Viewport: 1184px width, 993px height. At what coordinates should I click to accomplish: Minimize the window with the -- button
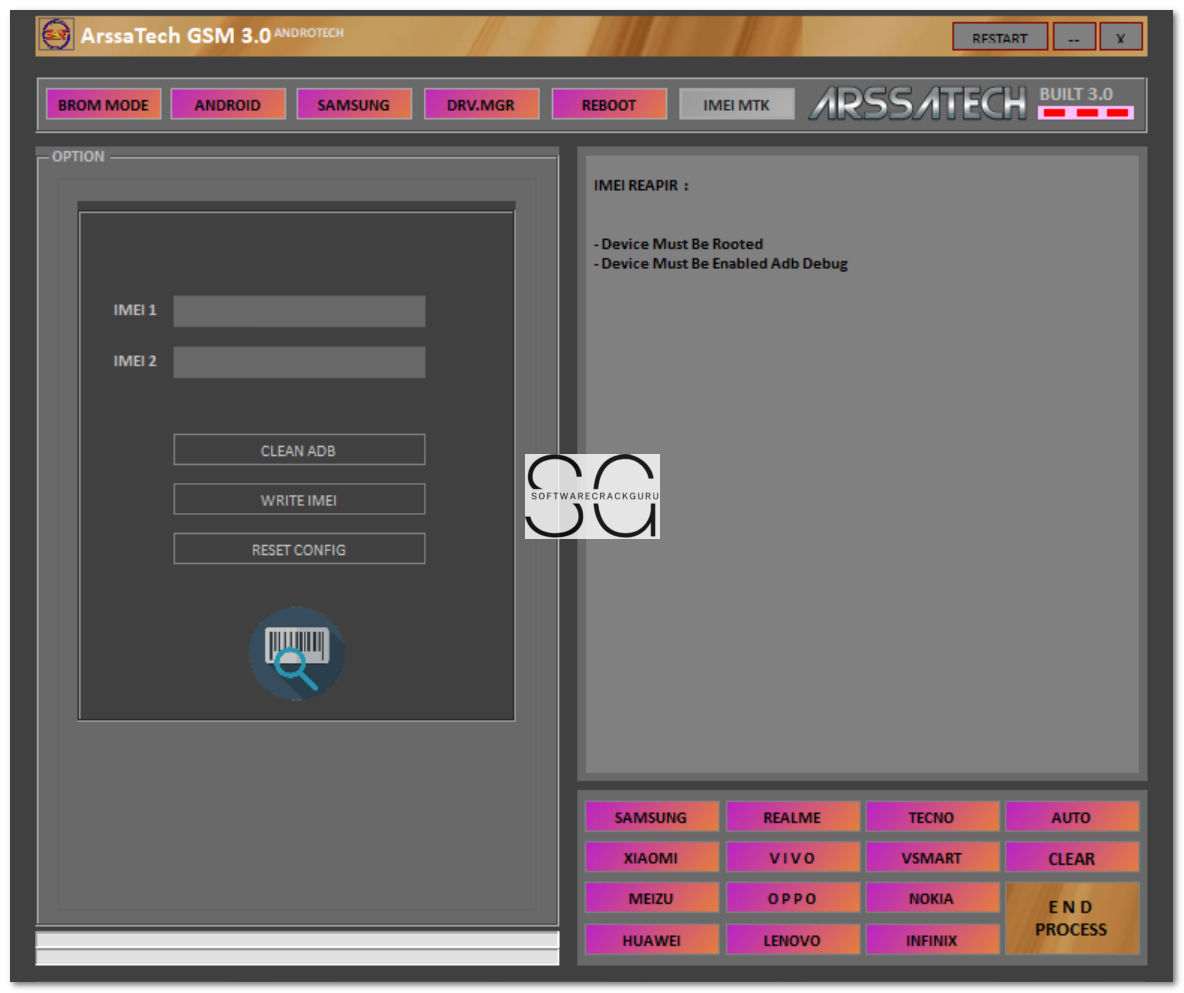(x=1074, y=37)
